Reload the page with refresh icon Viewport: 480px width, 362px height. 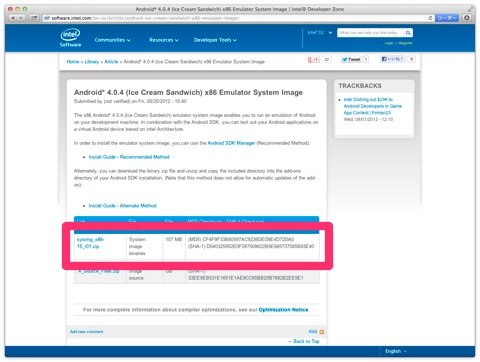(430, 18)
